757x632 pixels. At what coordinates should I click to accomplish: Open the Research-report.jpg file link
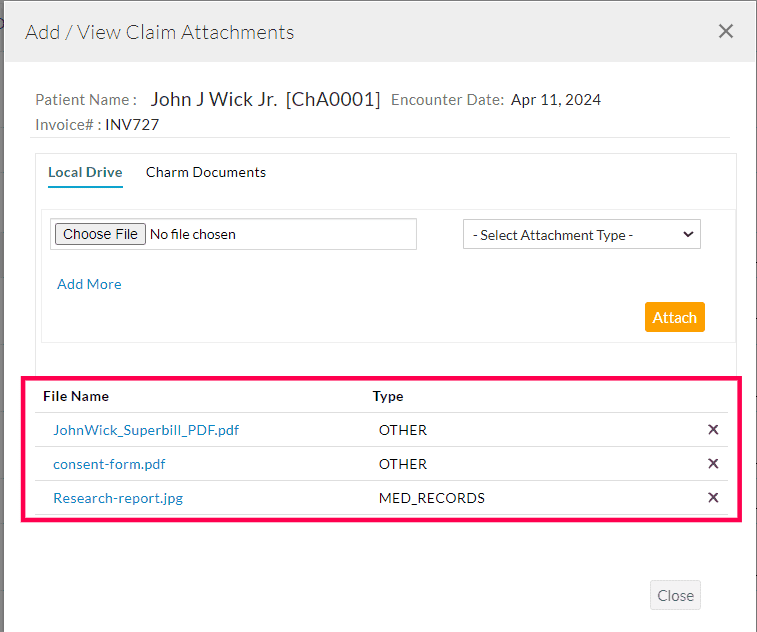tap(118, 498)
